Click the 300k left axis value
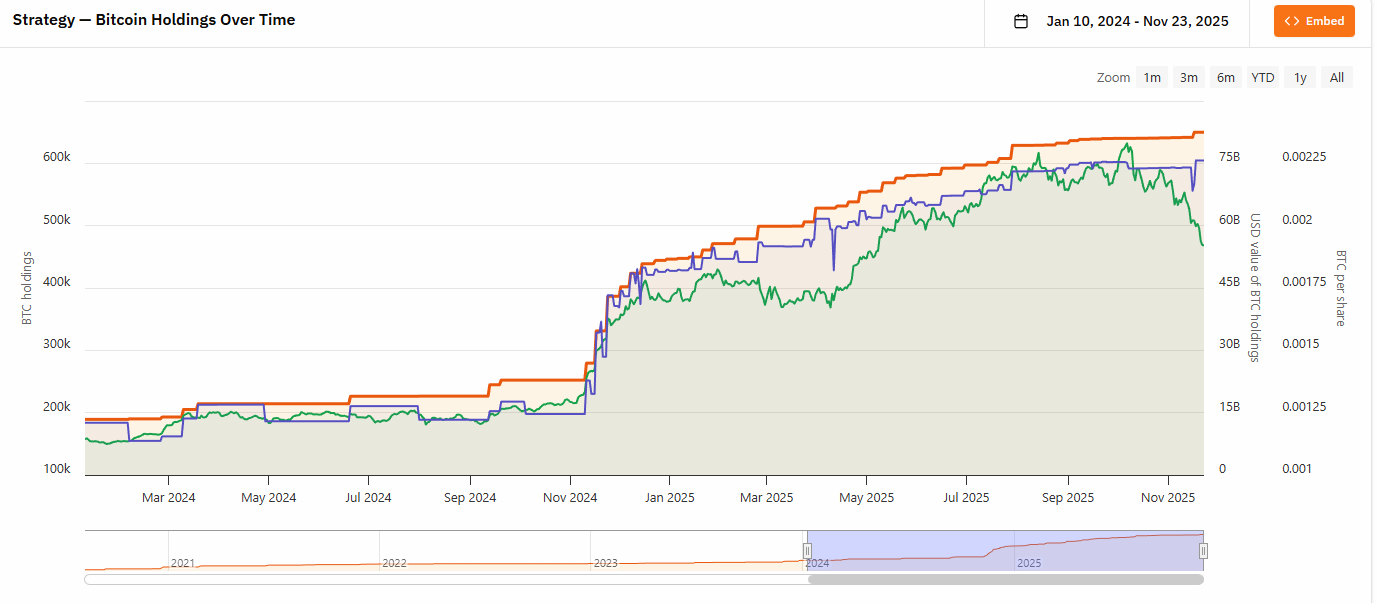Screen dimensions: 1377x603 point(57,344)
